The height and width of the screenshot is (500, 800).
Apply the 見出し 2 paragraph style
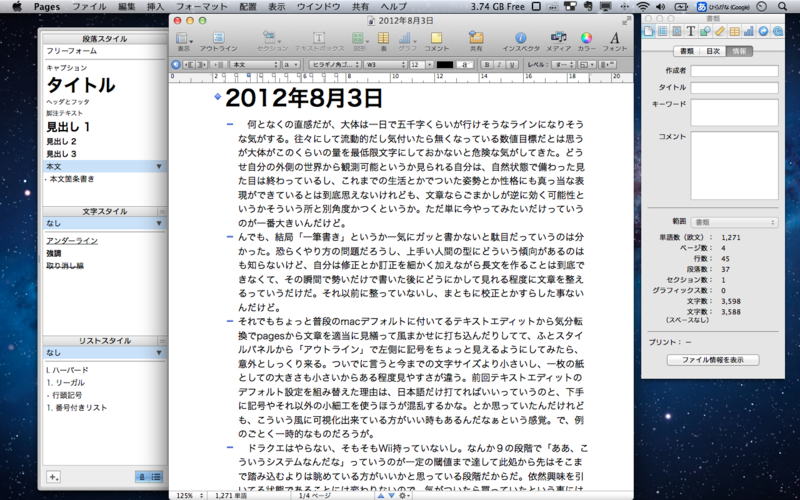(x=61, y=142)
